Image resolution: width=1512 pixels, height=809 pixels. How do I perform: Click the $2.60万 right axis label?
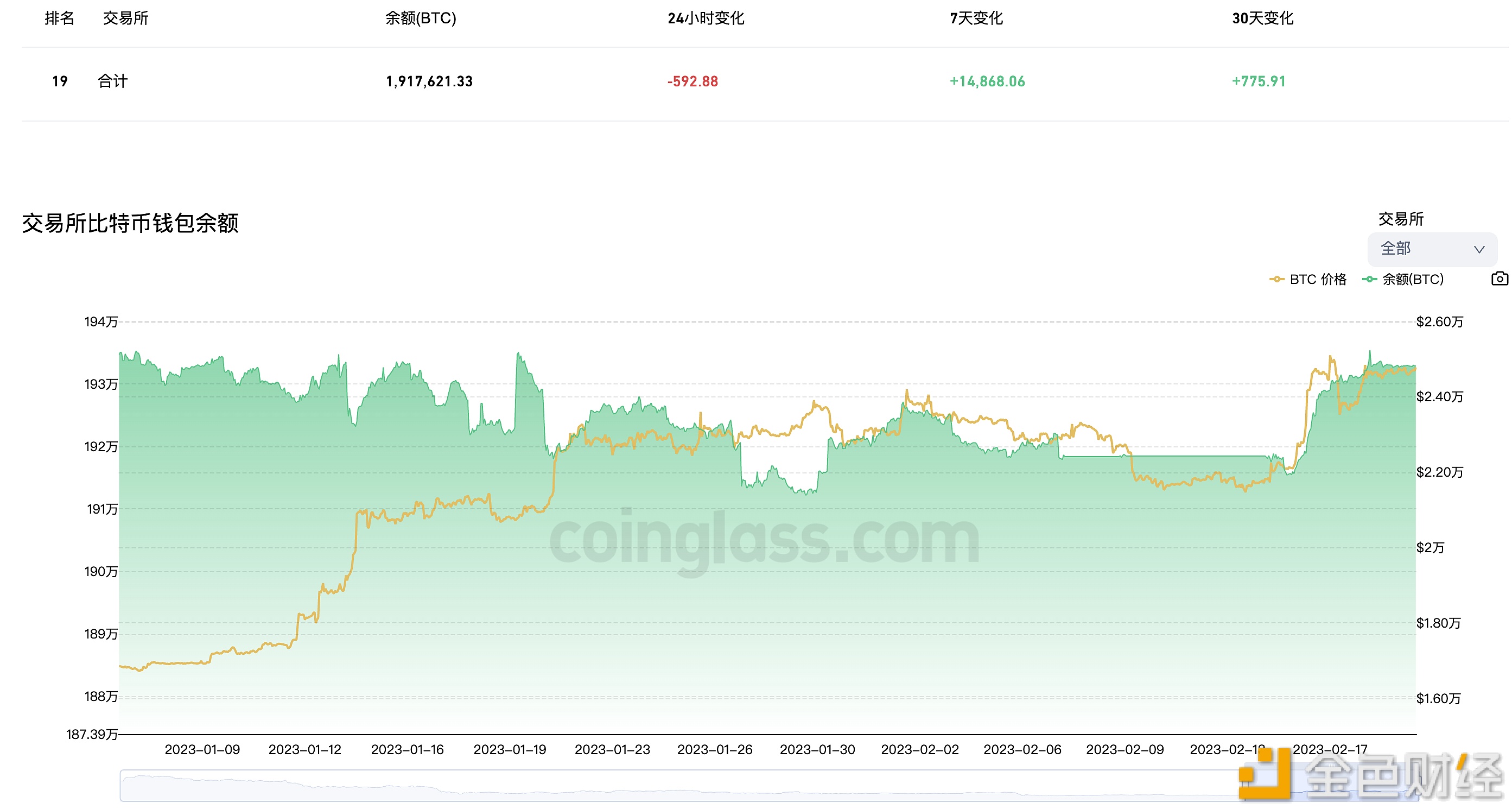[1440, 322]
